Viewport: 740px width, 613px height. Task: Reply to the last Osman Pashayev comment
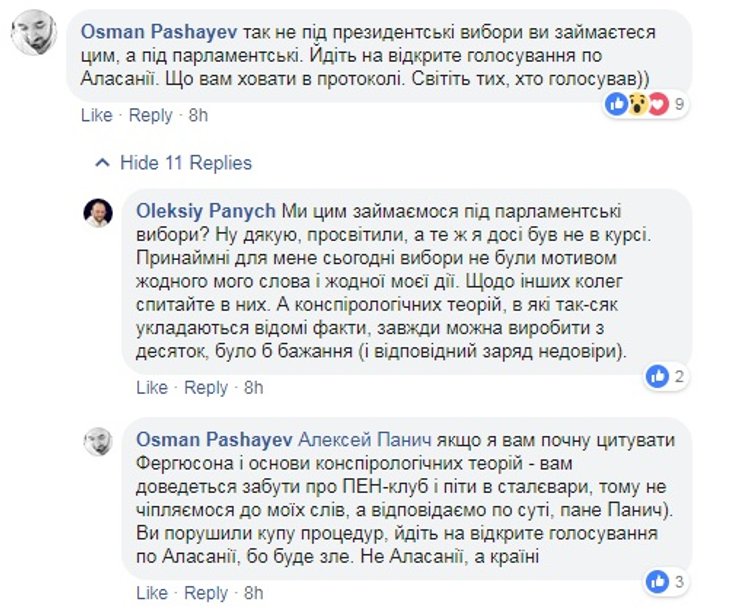pyautogui.click(x=207, y=593)
